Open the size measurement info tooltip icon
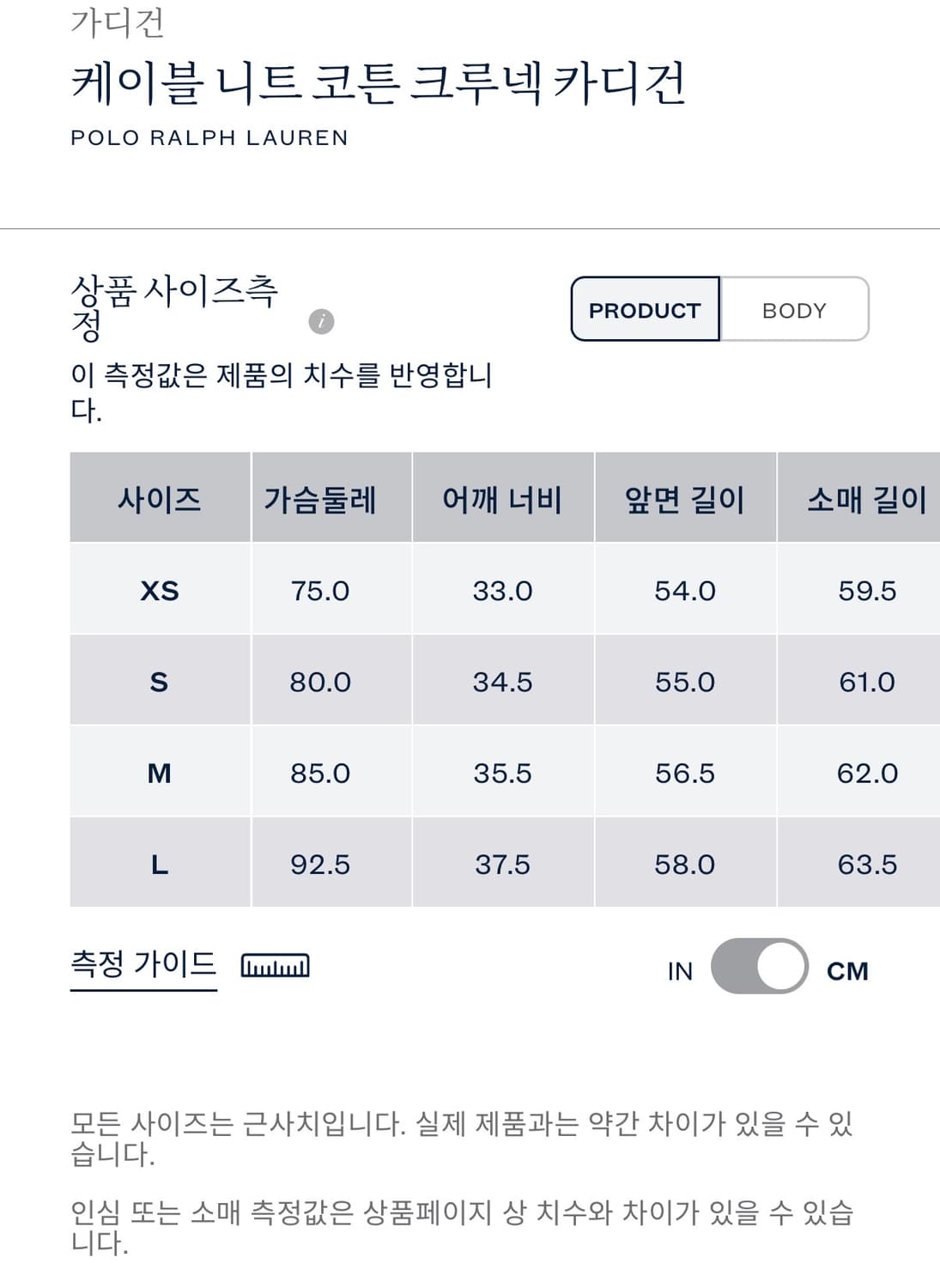 click(x=322, y=323)
